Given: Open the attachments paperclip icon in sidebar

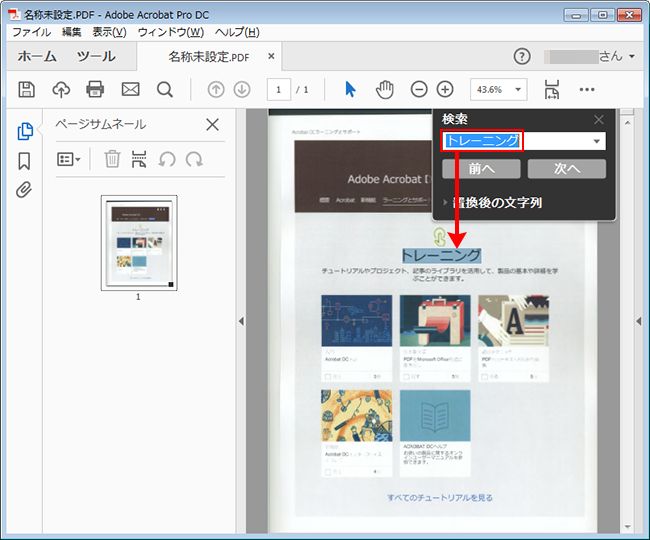Looking at the screenshot, I should coord(24,189).
